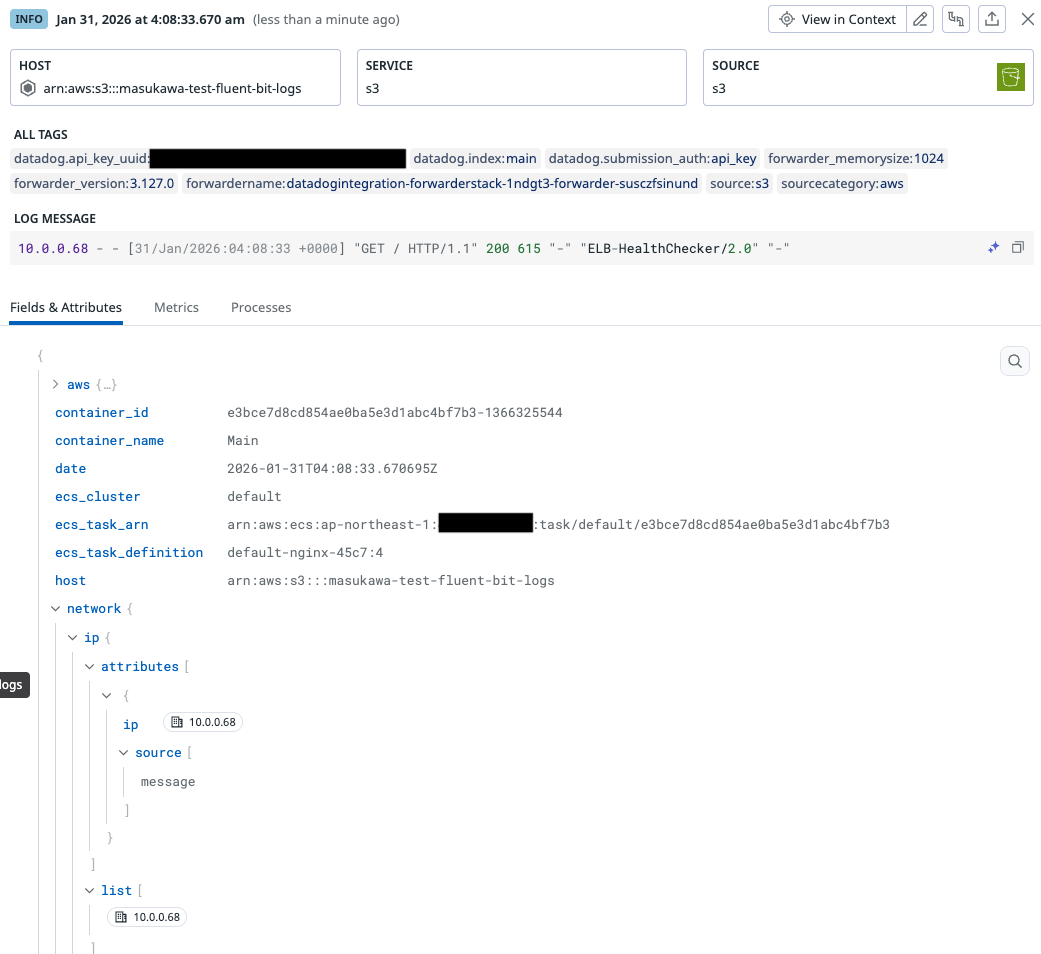Select the Fields & Attributes tab

[66, 308]
